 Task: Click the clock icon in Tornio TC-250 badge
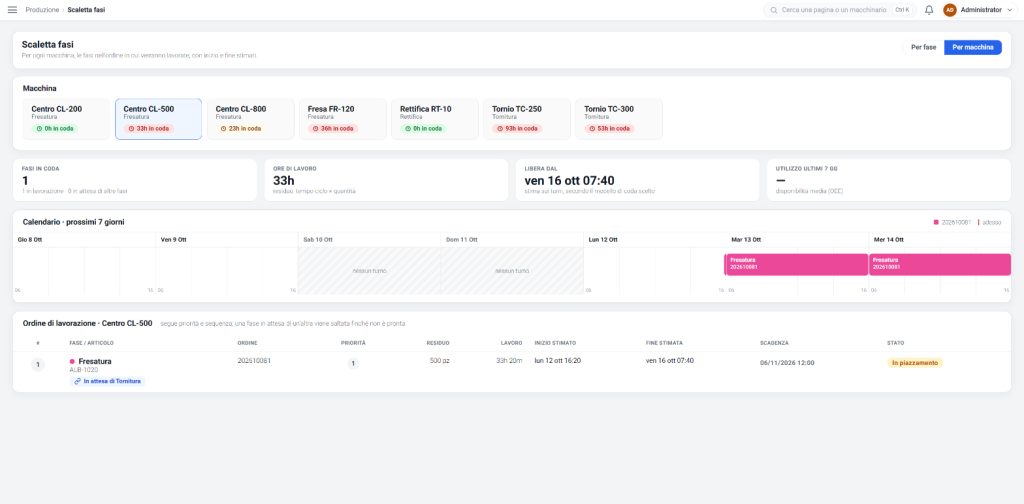point(501,129)
